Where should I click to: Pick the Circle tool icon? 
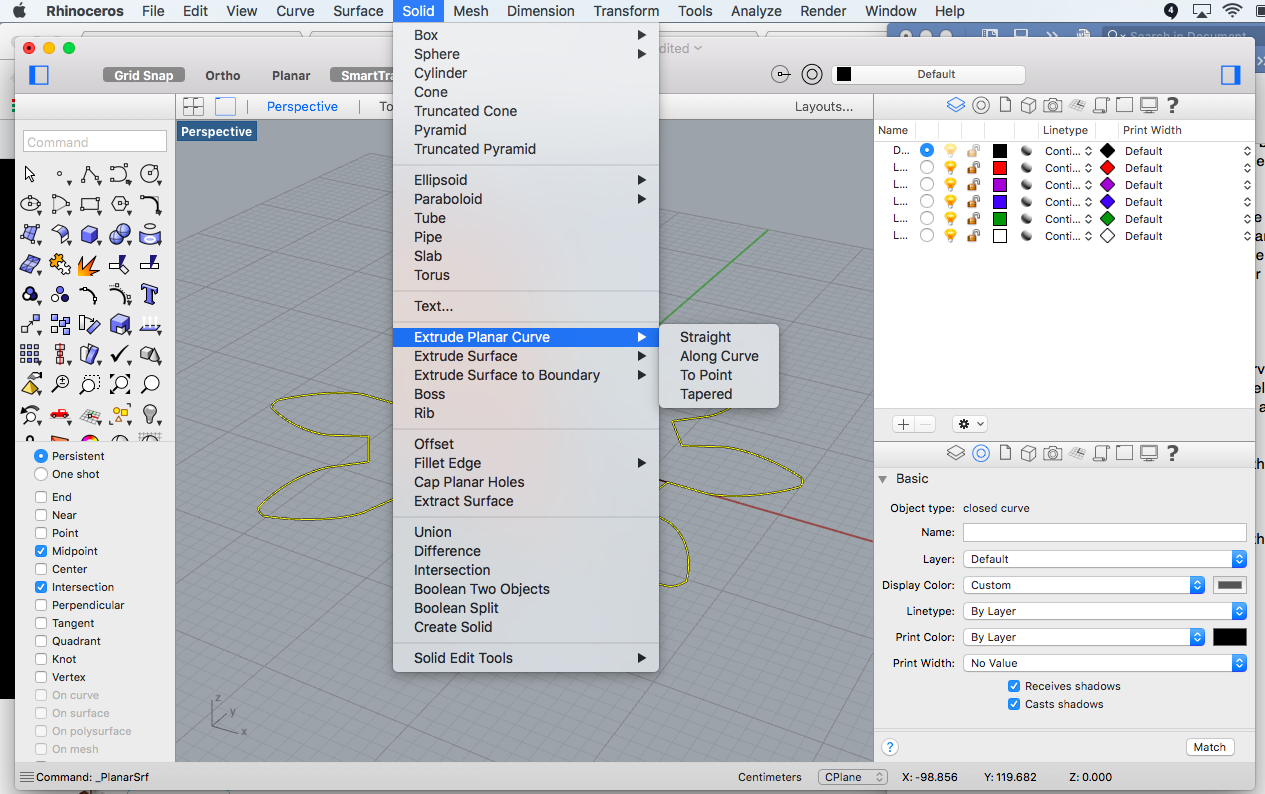point(151,174)
